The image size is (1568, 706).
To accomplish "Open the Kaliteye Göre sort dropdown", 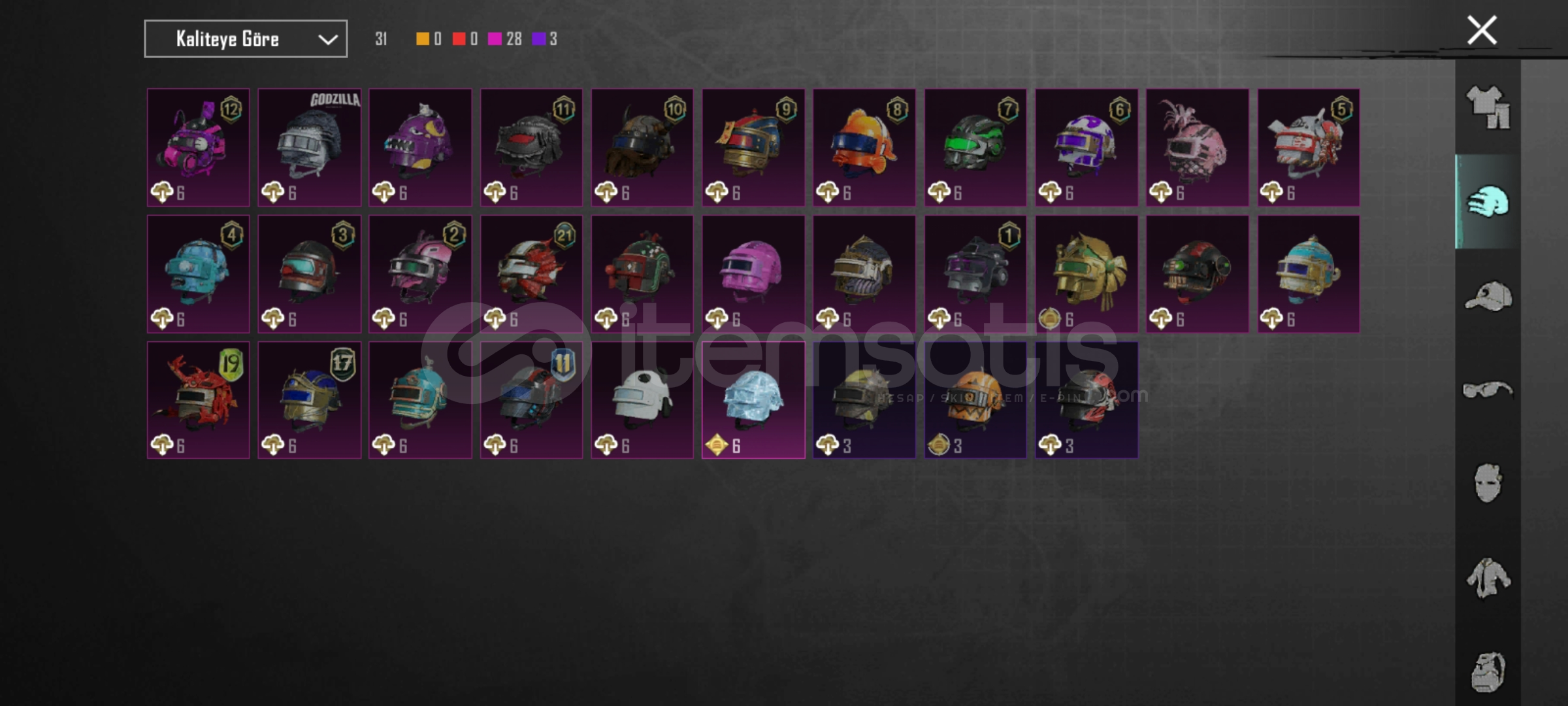I will pyautogui.click(x=246, y=39).
